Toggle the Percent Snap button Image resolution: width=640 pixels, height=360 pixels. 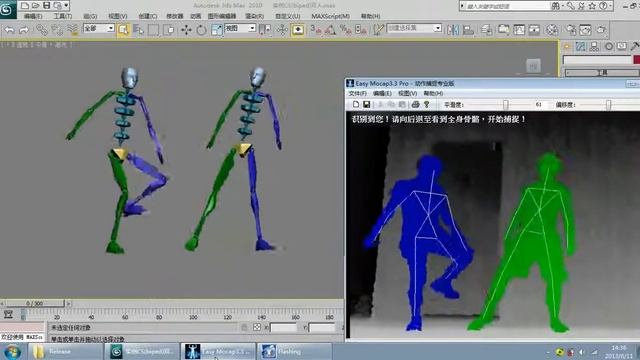point(346,30)
